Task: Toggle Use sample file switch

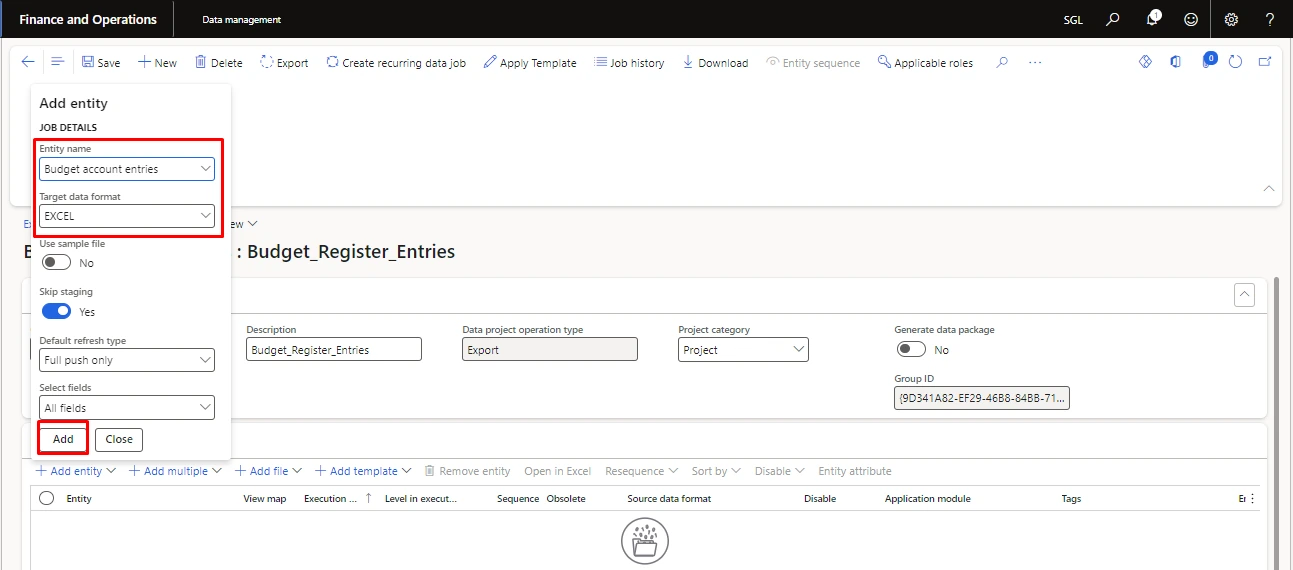Action: [56, 263]
